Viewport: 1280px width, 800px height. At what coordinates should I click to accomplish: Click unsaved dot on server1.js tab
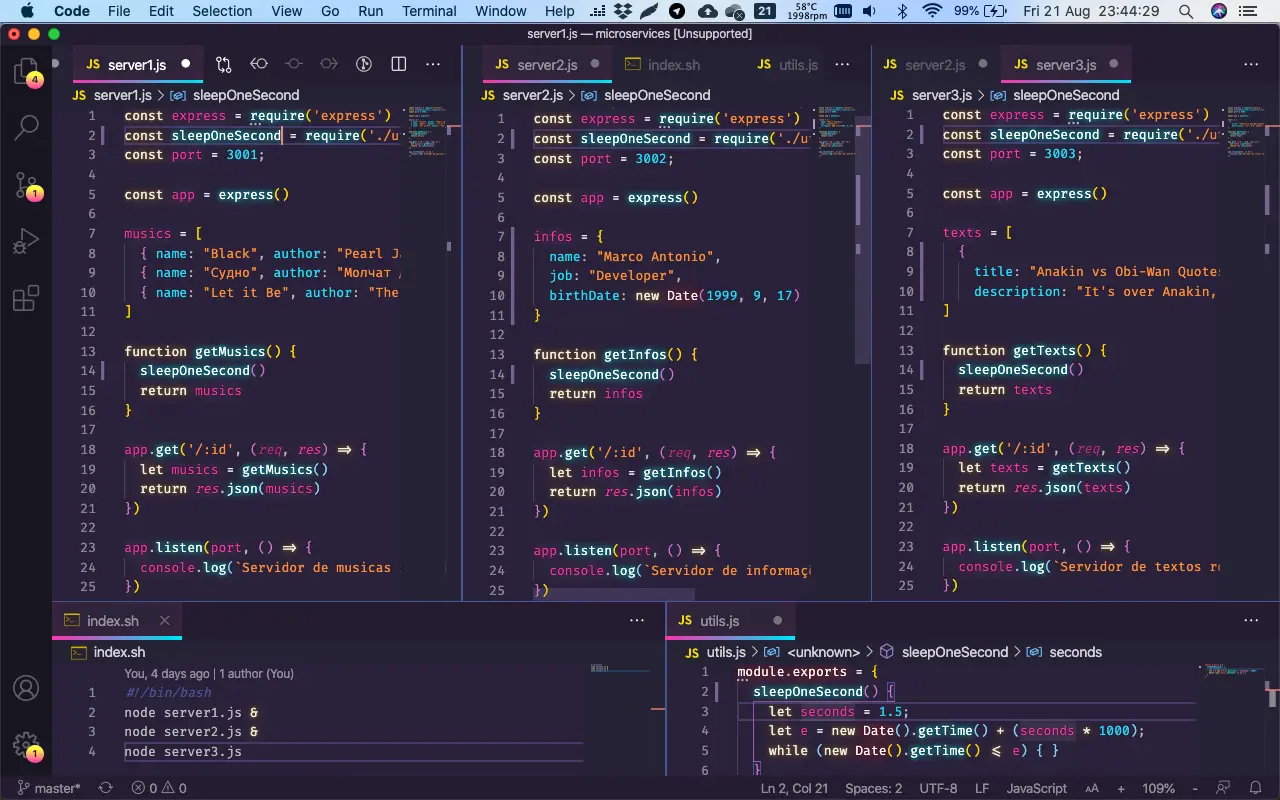tap(185, 64)
